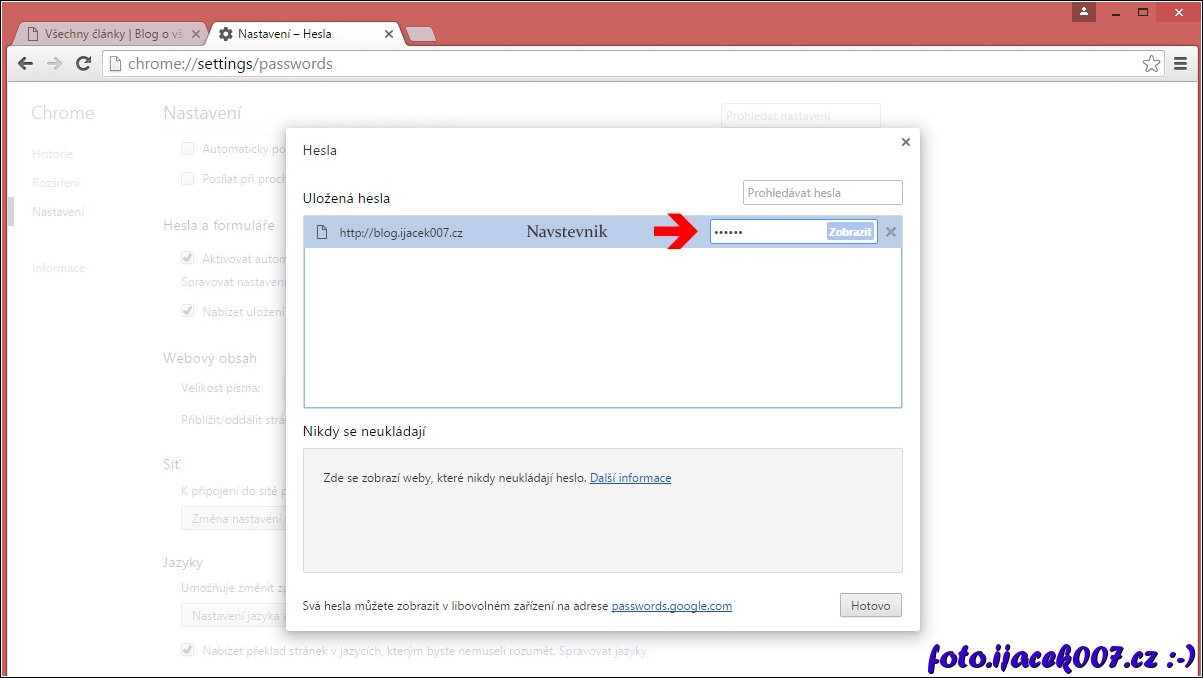Reveal the password with the Zobrazit button
Viewport: 1203px width, 678px height.
850,232
